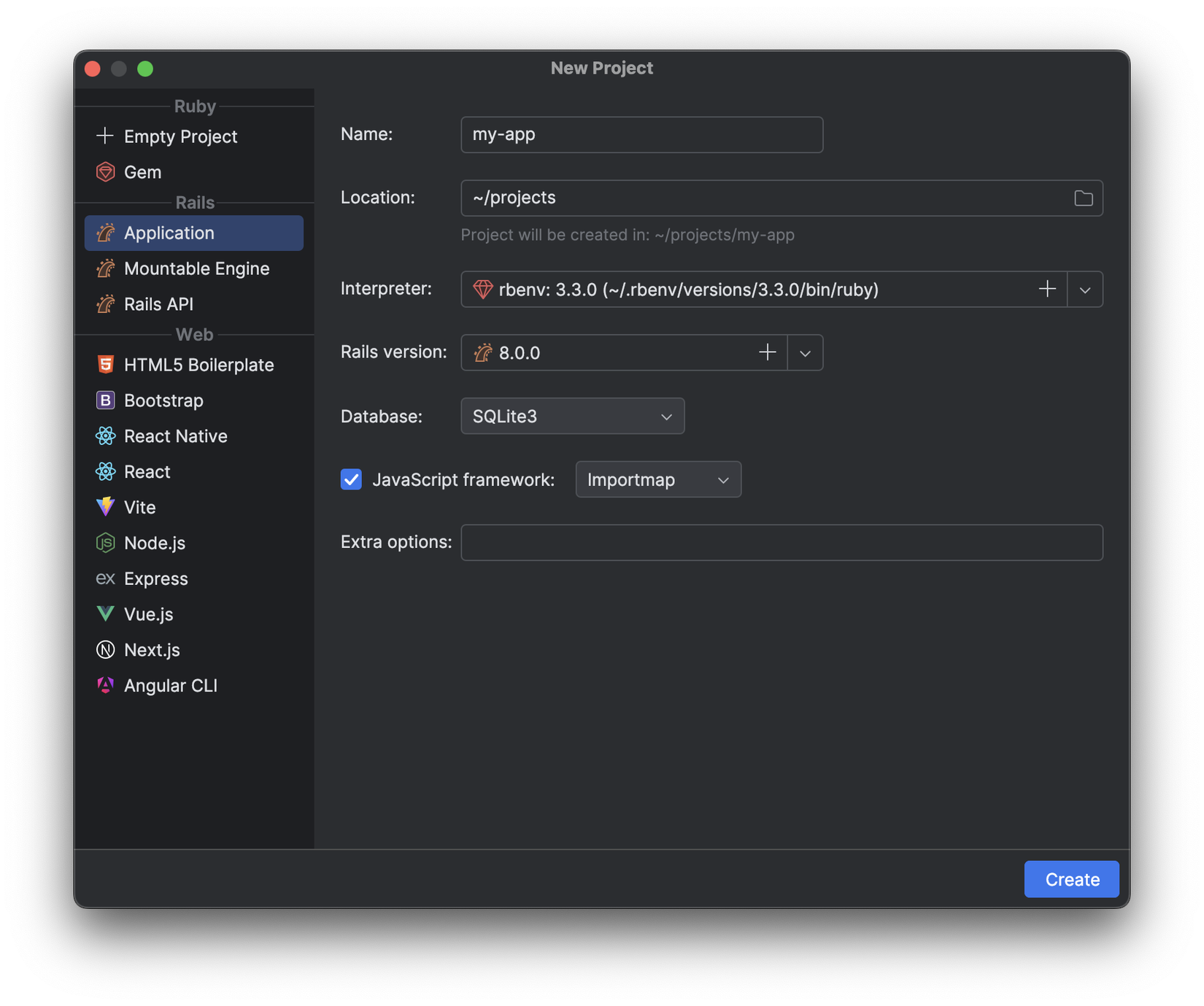Open the Database SQLite3 dropdown
This screenshot has height=1006, width=1204.
572,417
